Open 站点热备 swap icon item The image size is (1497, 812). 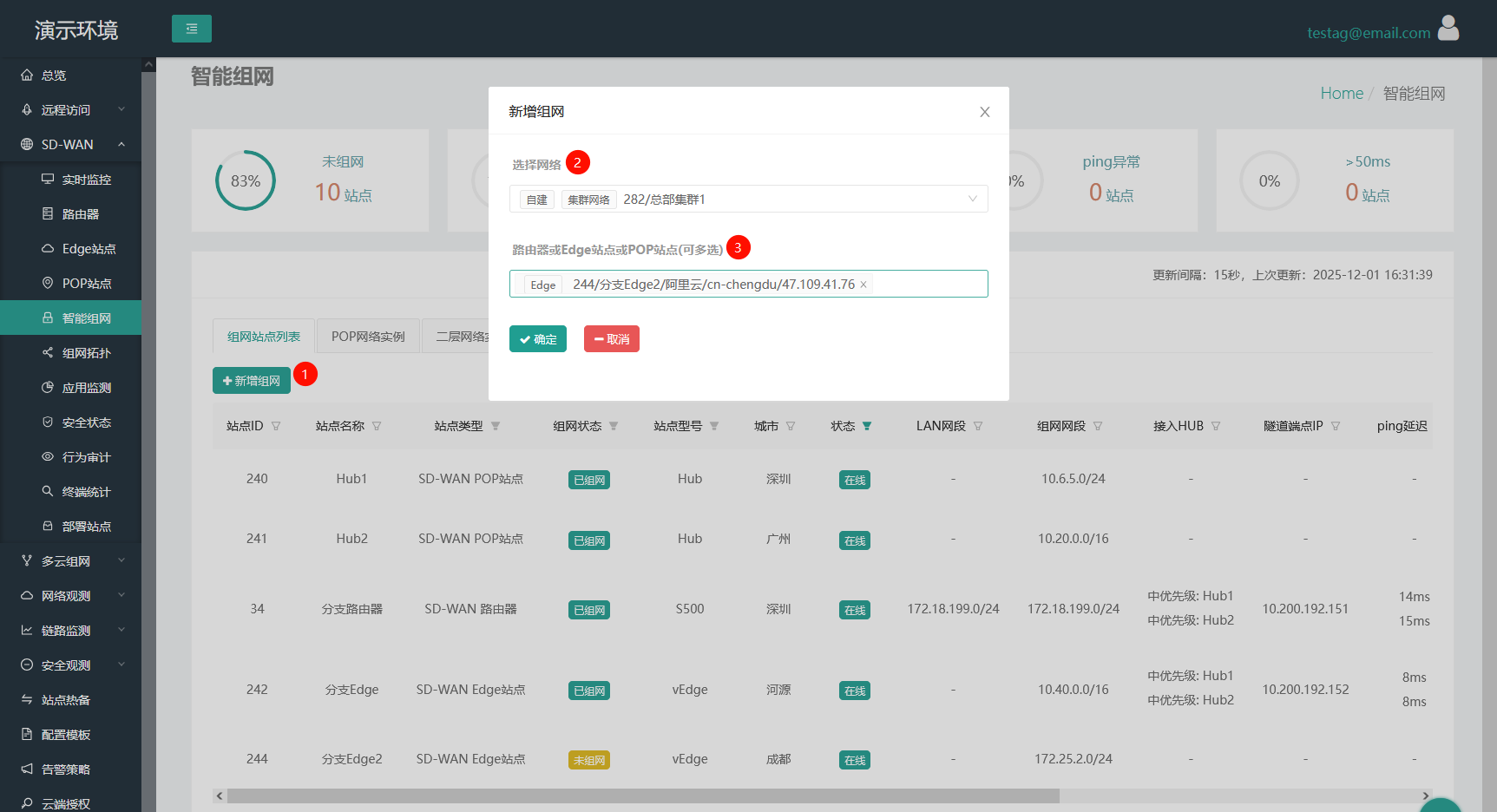point(27,700)
